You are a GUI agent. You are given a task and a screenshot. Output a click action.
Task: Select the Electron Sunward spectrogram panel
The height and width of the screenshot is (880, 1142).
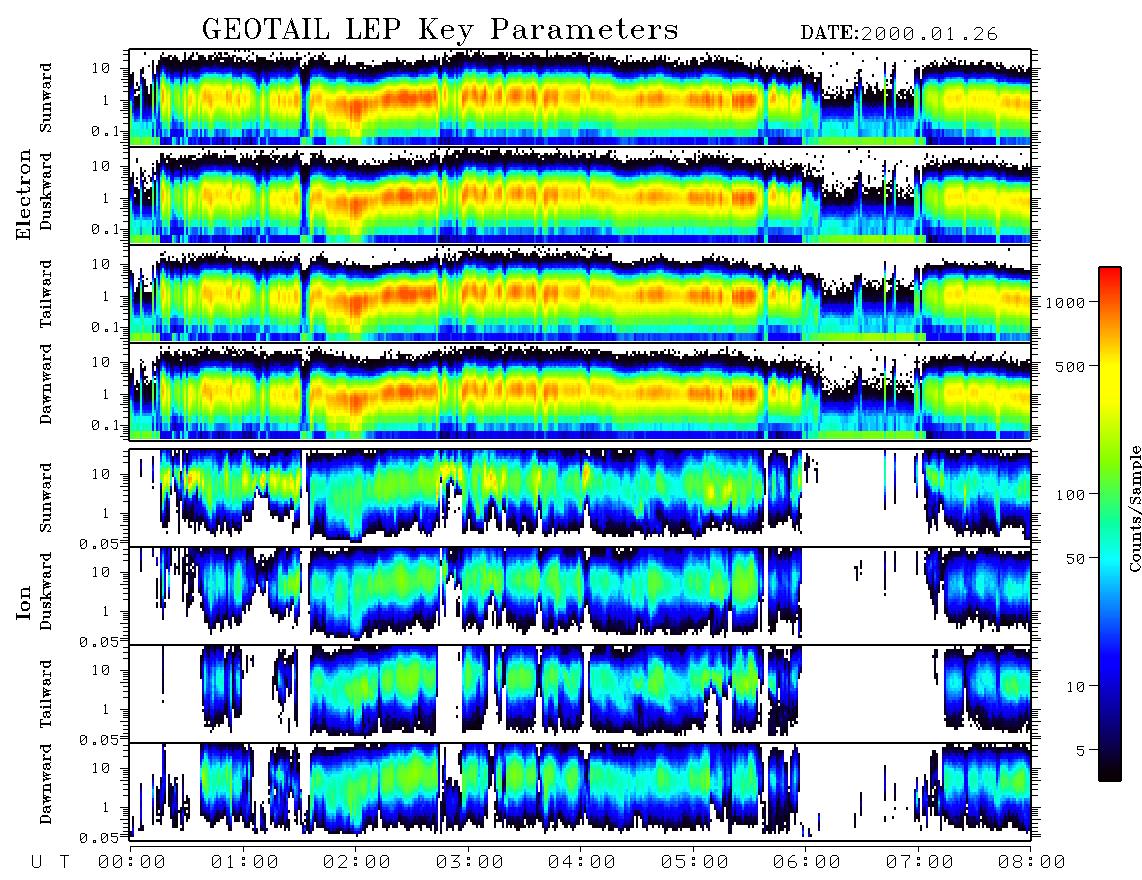point(580,97)
